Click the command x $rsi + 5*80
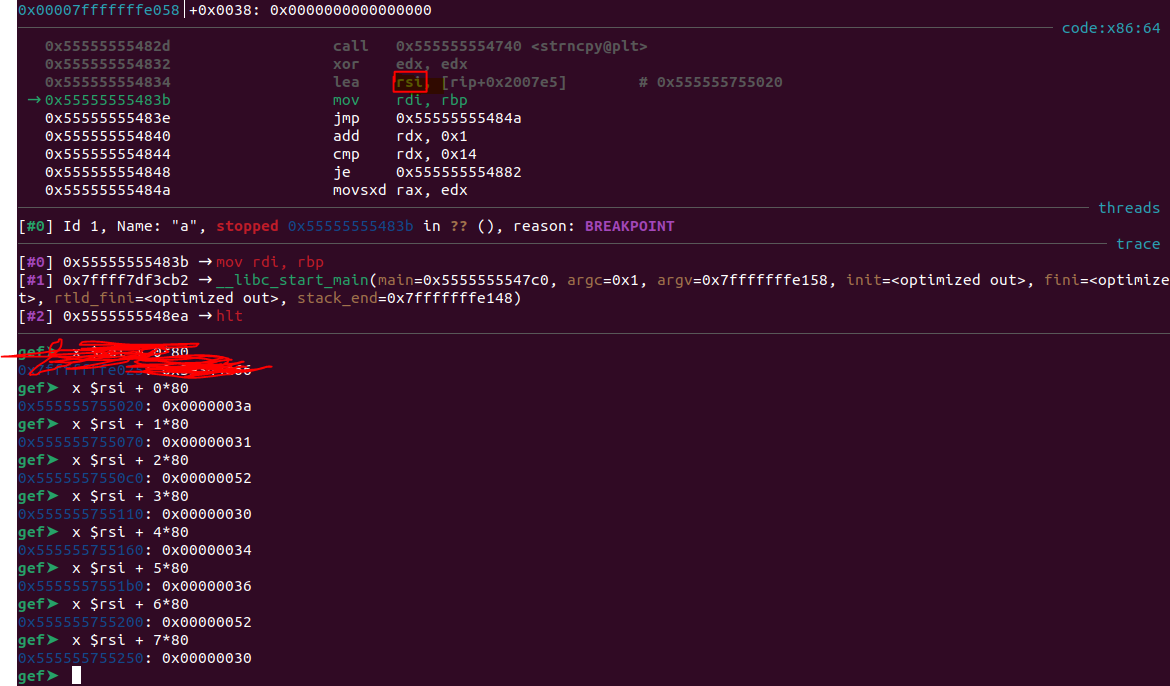 click(130, 567)
